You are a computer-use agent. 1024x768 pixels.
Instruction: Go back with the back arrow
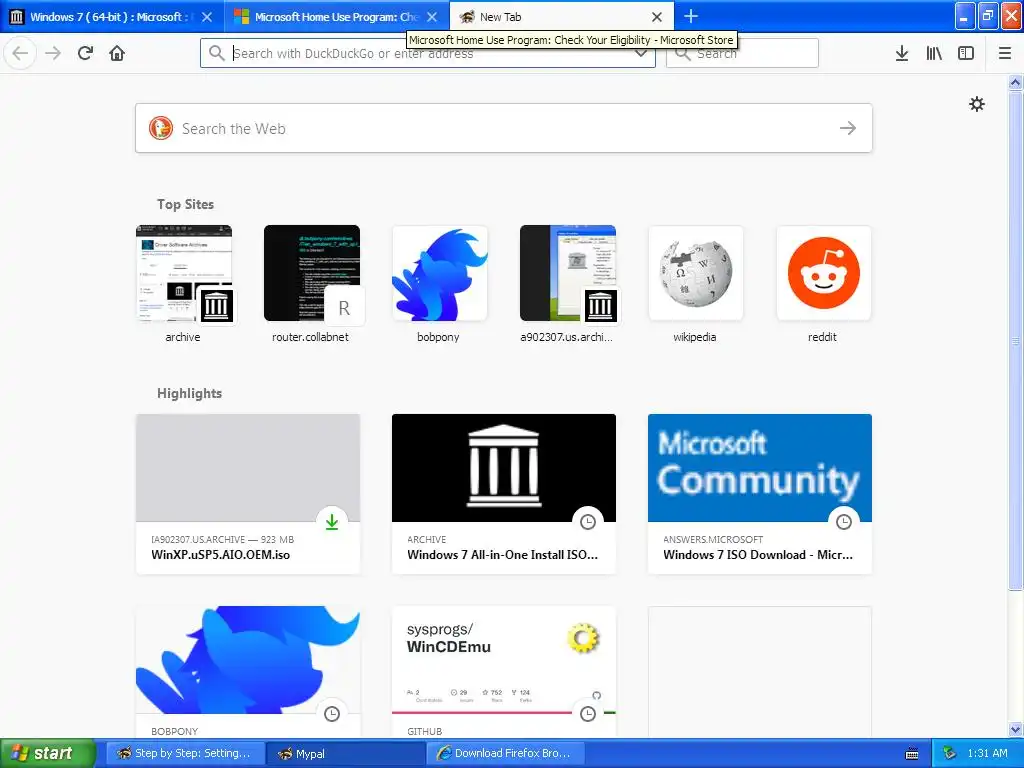tap(20, 53)
